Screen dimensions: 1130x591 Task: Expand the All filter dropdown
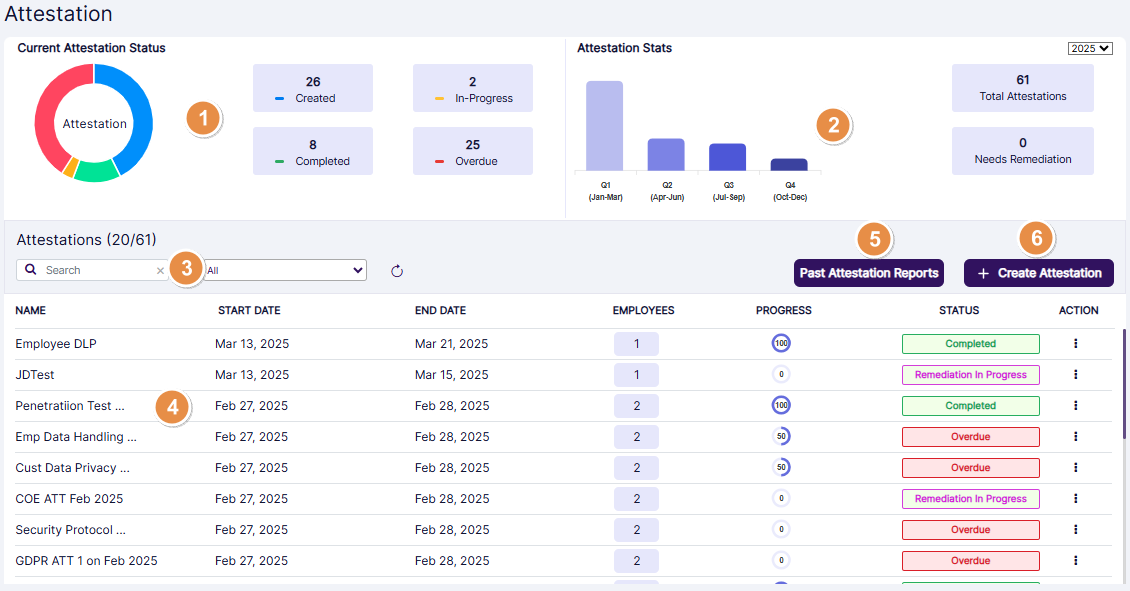pyautogui.click(x=285, y=270)
